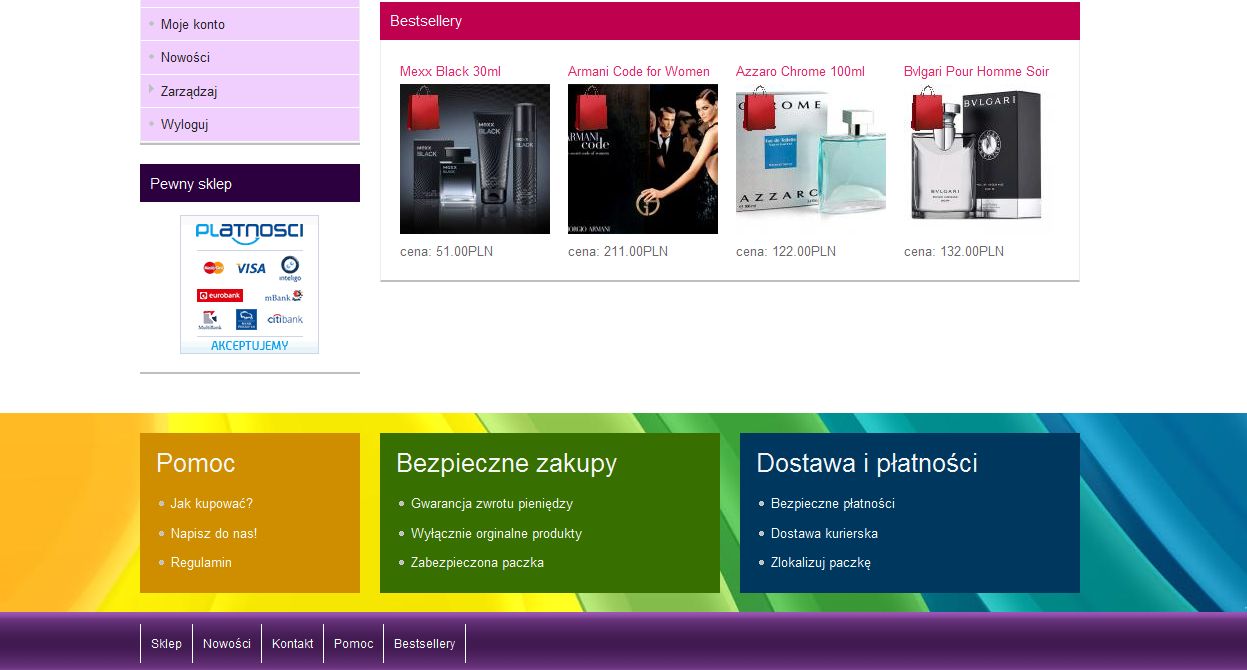Screen dimensions: 1247x670
Task: View Armani Code product image
Action: coord(643,159)
